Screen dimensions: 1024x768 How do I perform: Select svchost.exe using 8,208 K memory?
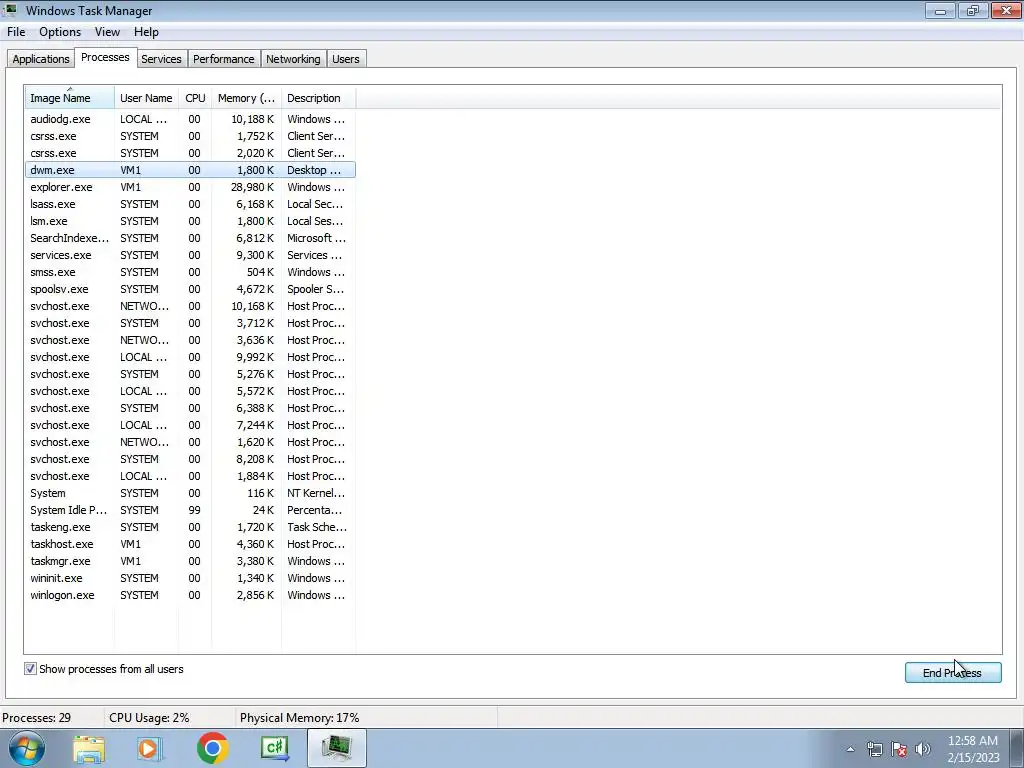coord(190,458)
